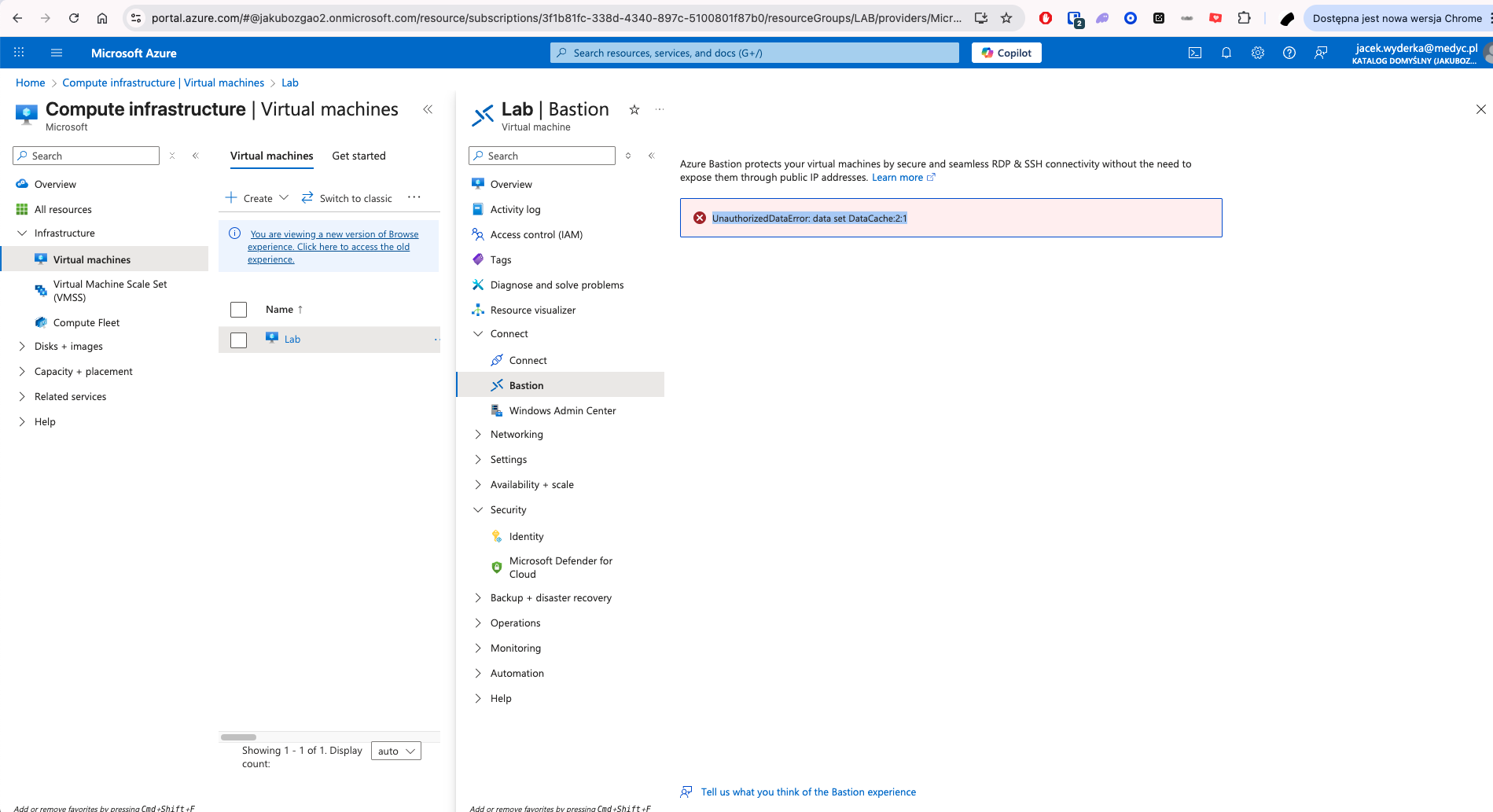The width and height of the screenshot is (1493, 812).
Task: Focus the Compute menu search field
Action: tap(86, 156)
